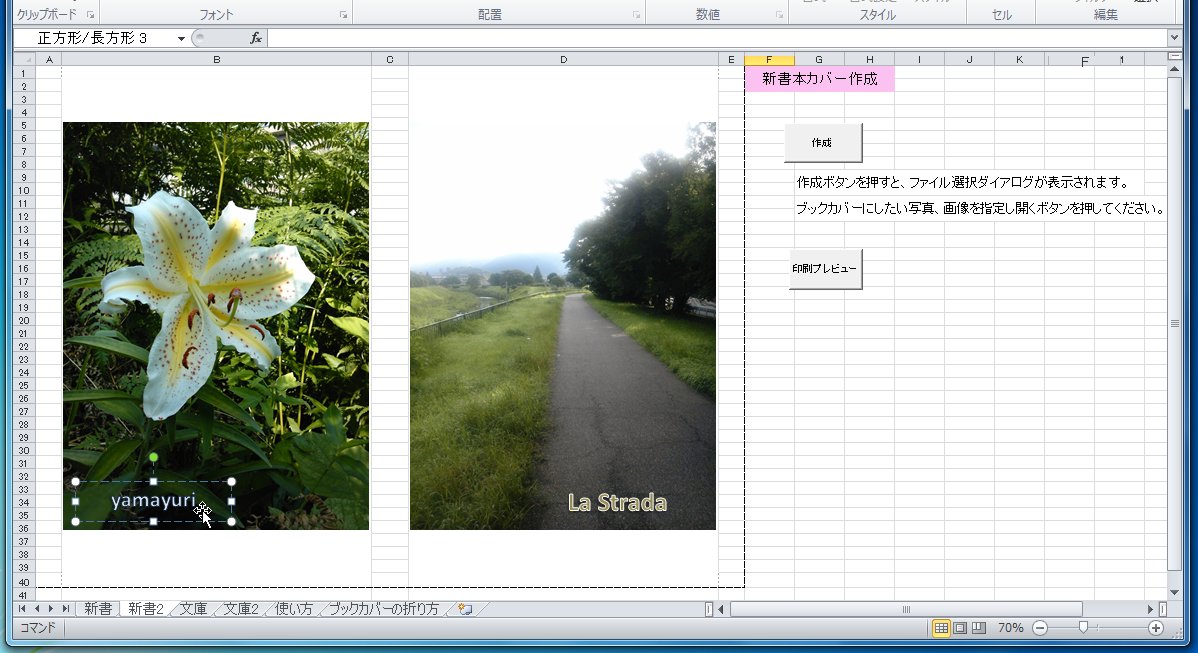This screenshot has height=653, width=1198.
Task: Click the Select All corner of the grid
Action: coord(24,60)
